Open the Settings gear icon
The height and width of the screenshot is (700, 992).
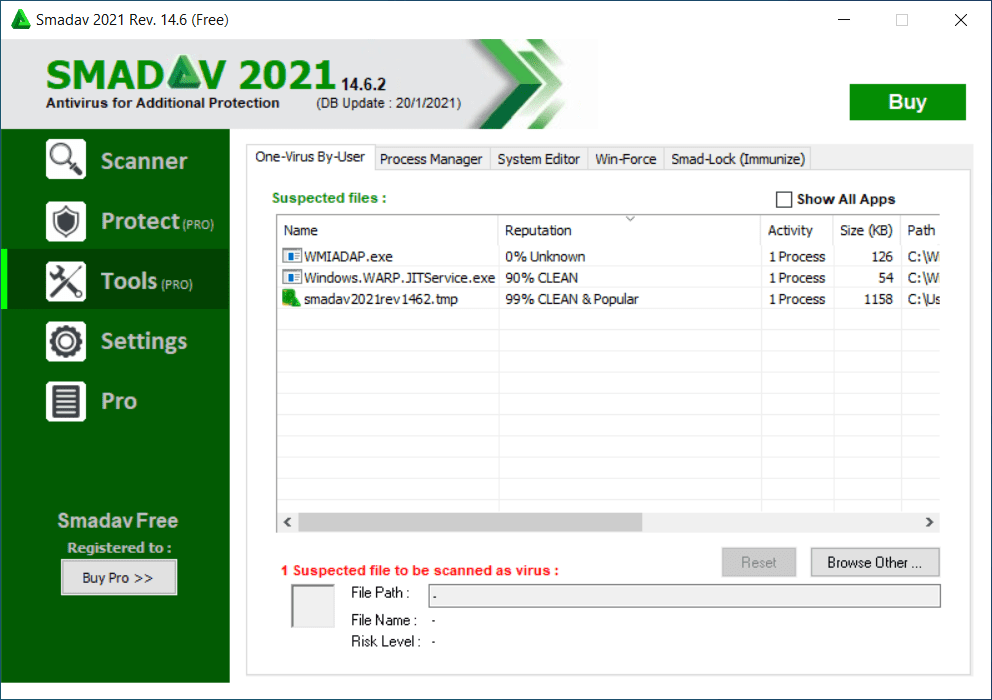66,341
